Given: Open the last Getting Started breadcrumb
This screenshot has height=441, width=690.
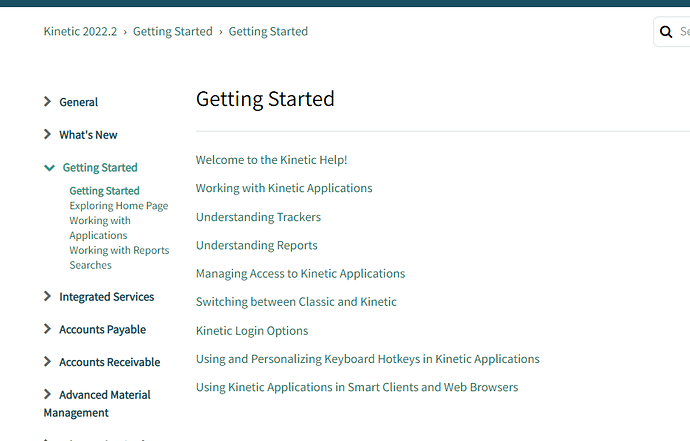Looking at the screenshot, I should (268, 32).
